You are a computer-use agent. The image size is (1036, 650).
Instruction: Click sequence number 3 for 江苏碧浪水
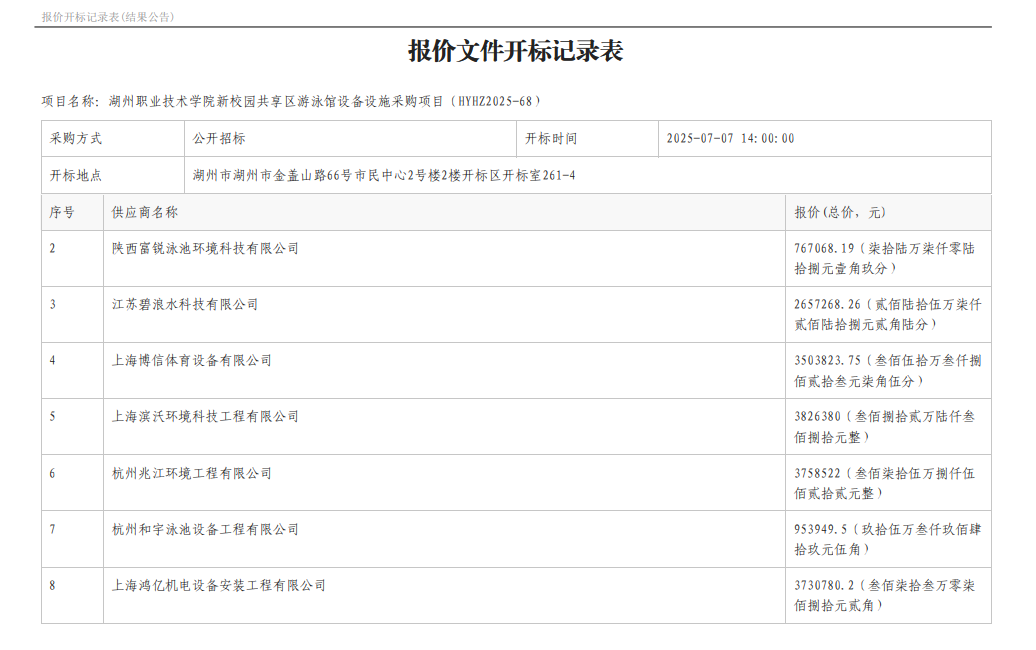[52, 305]
